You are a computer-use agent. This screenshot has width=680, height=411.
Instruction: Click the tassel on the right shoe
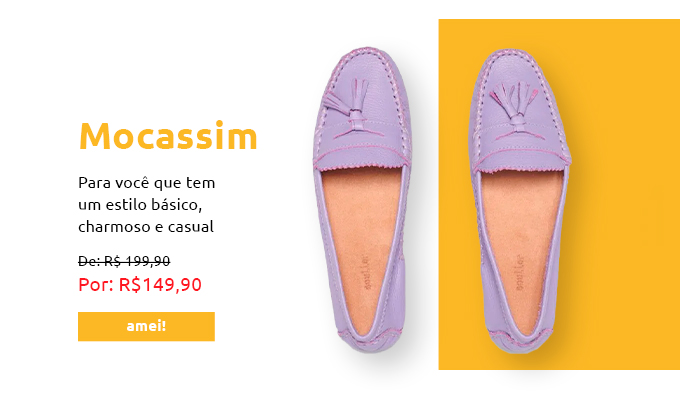click(x=514, y=104)
